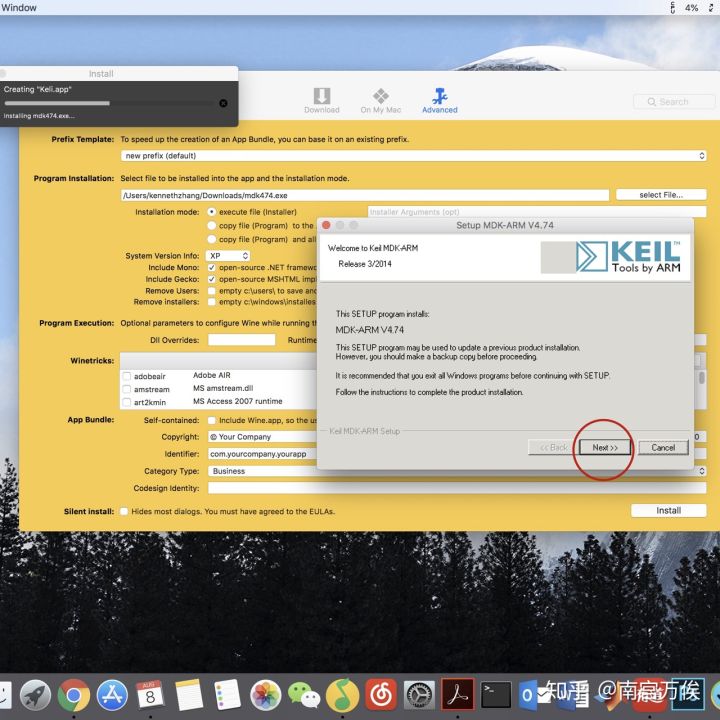This screenshot has width=720, height=720.
Task: Select the Advanced toolbar tab
Action: click(x=439, y=101)
